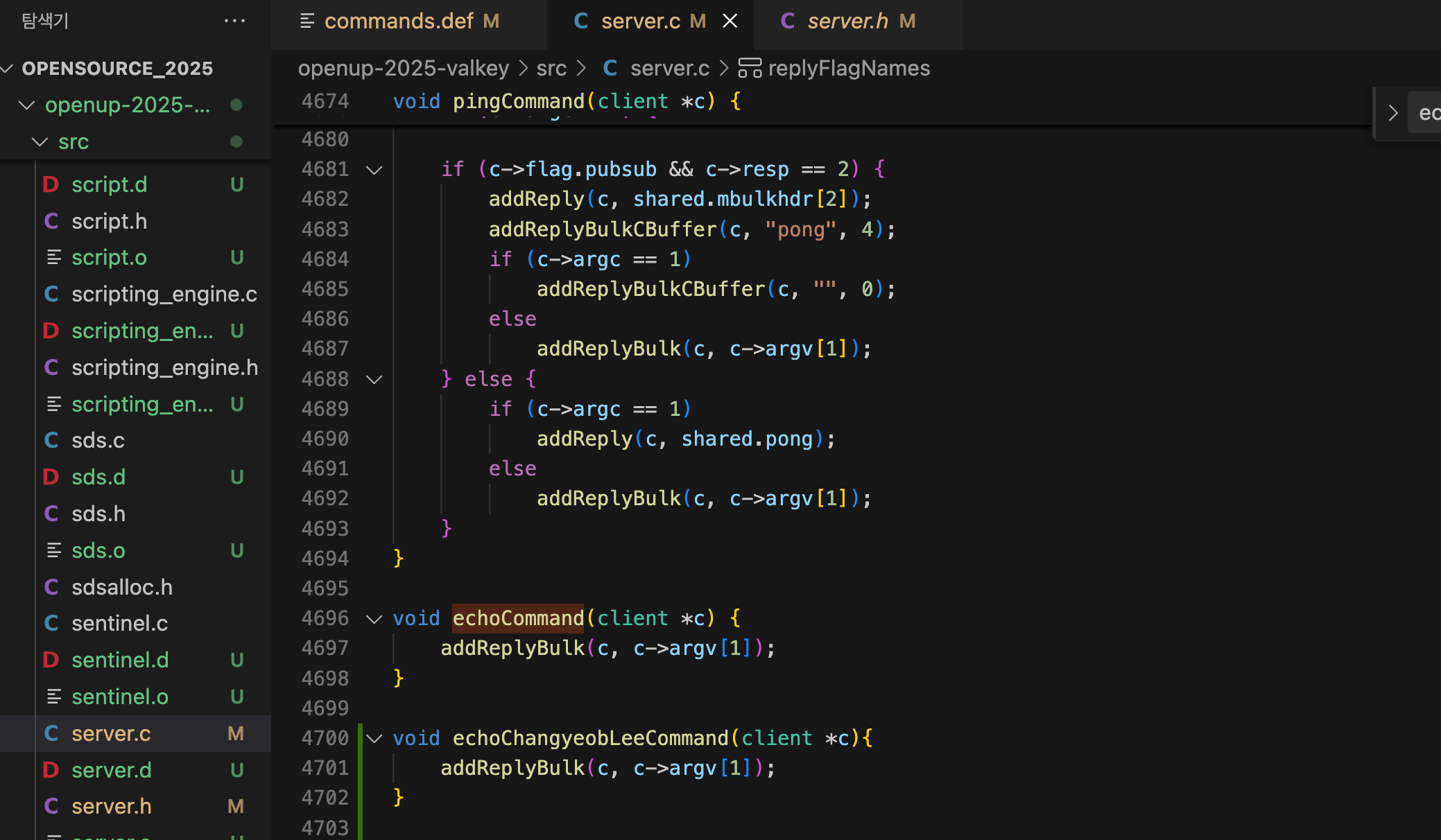
Task: Click the replyFlagNames breadcrumb symbol icon
Action: coord(750,68)
